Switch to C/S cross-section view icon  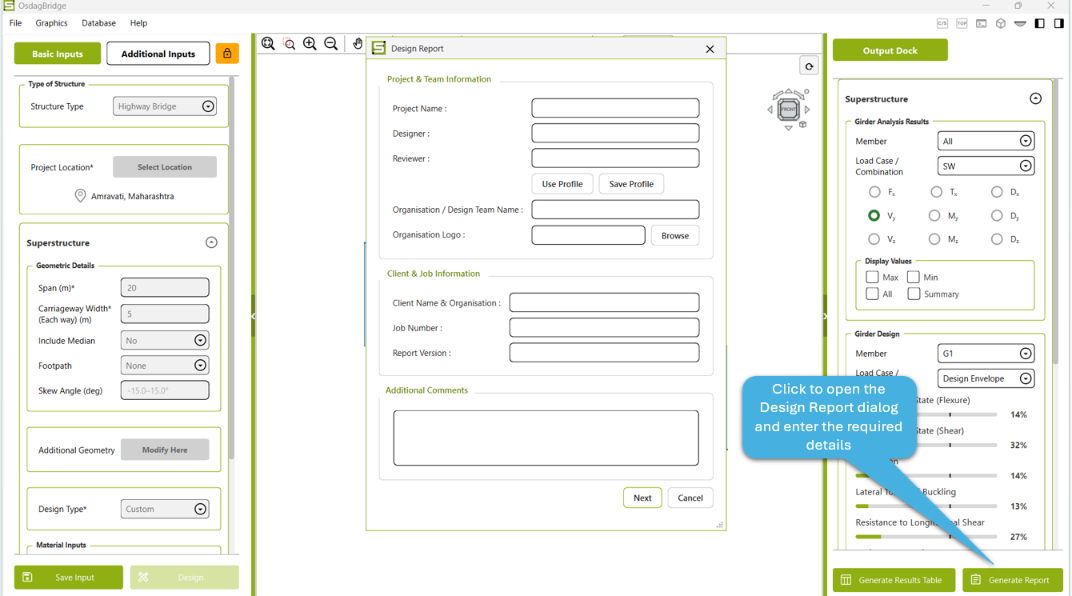pyautogui.click(x=942, y=23)
